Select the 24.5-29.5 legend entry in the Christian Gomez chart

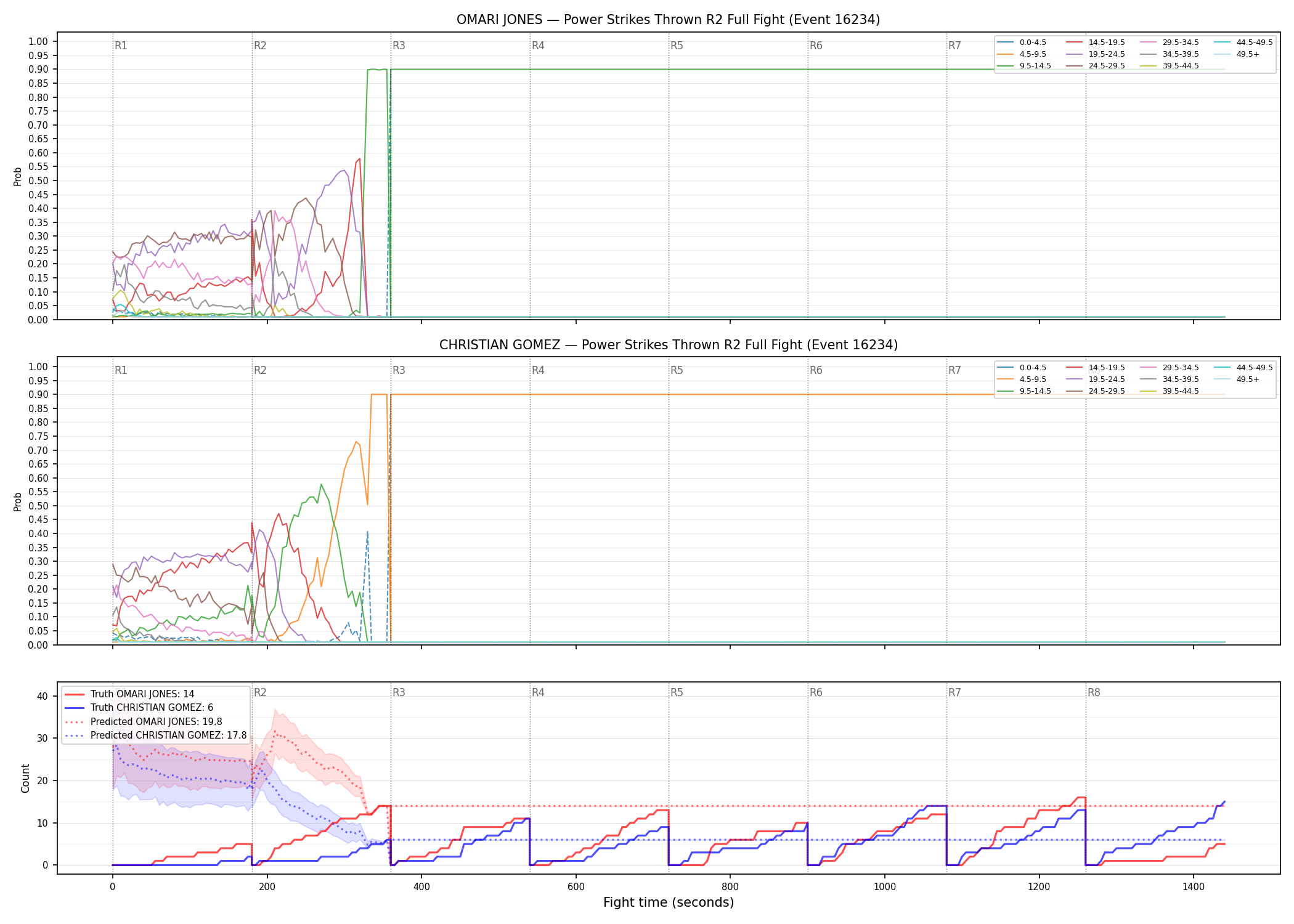pos(1096,391)
